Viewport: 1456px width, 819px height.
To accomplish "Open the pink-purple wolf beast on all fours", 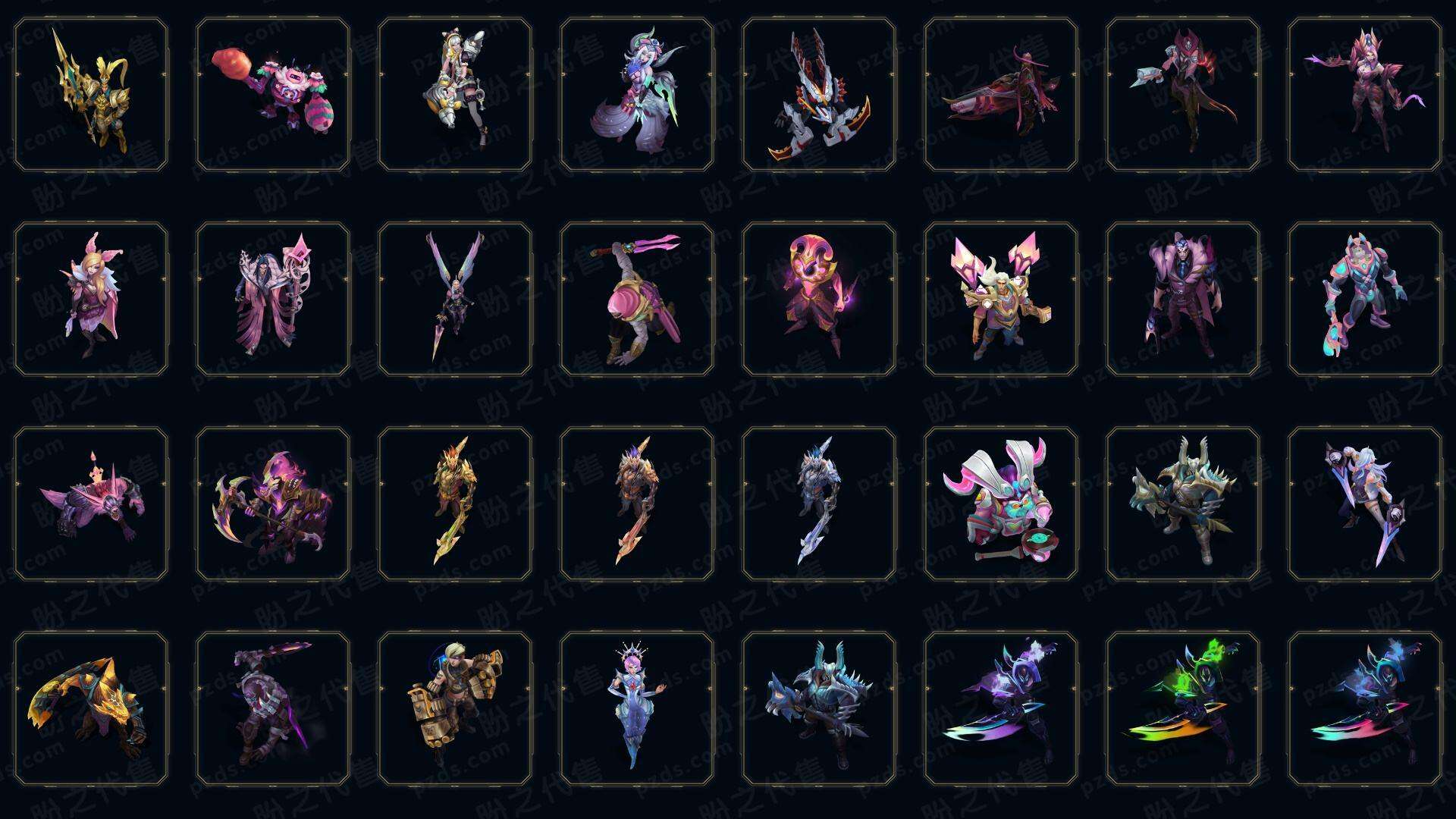I will click(x=91, y=504).
